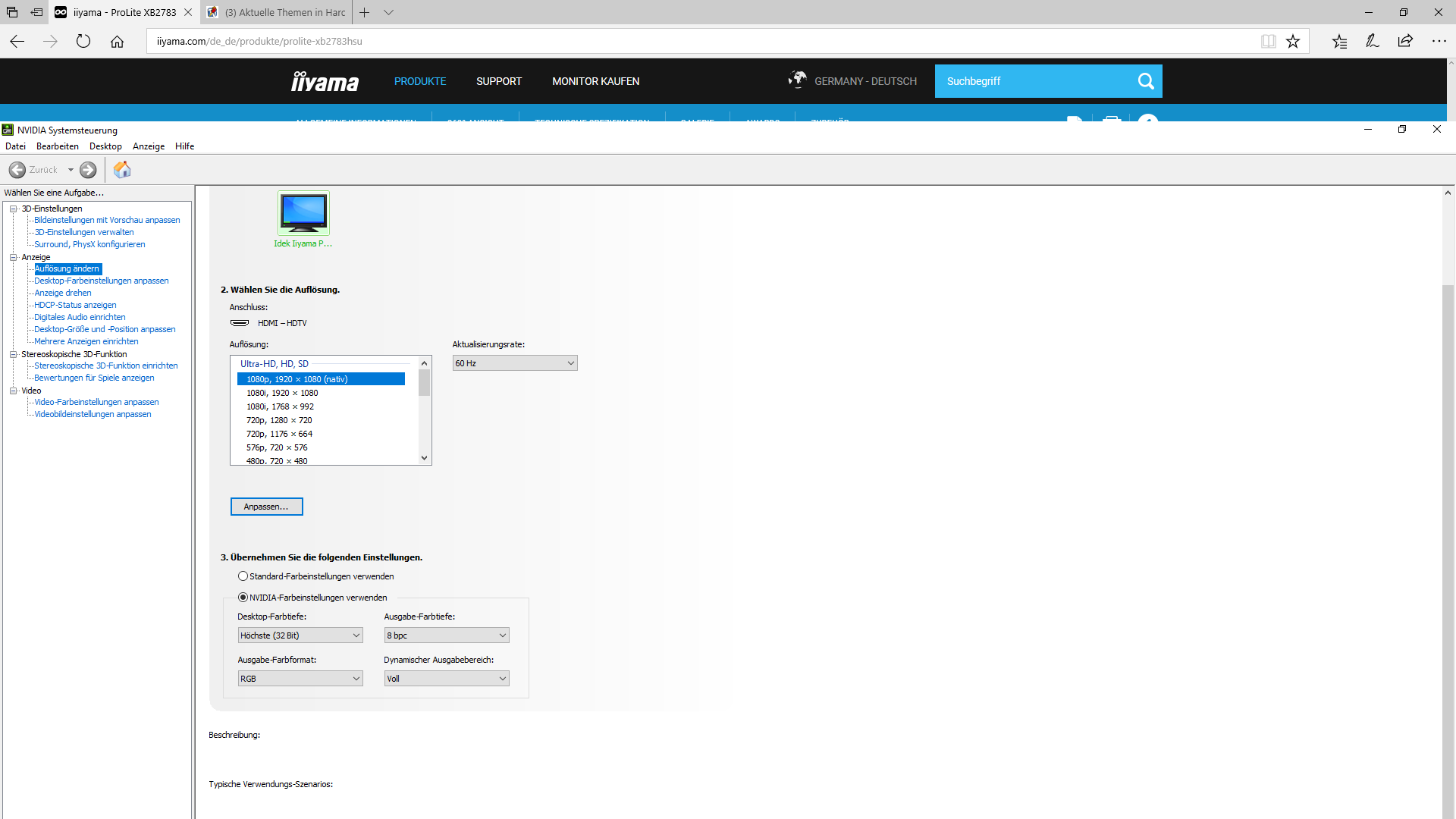
Task: Click the NVIDIA home icon in toolbar
Action: [122, 170]
